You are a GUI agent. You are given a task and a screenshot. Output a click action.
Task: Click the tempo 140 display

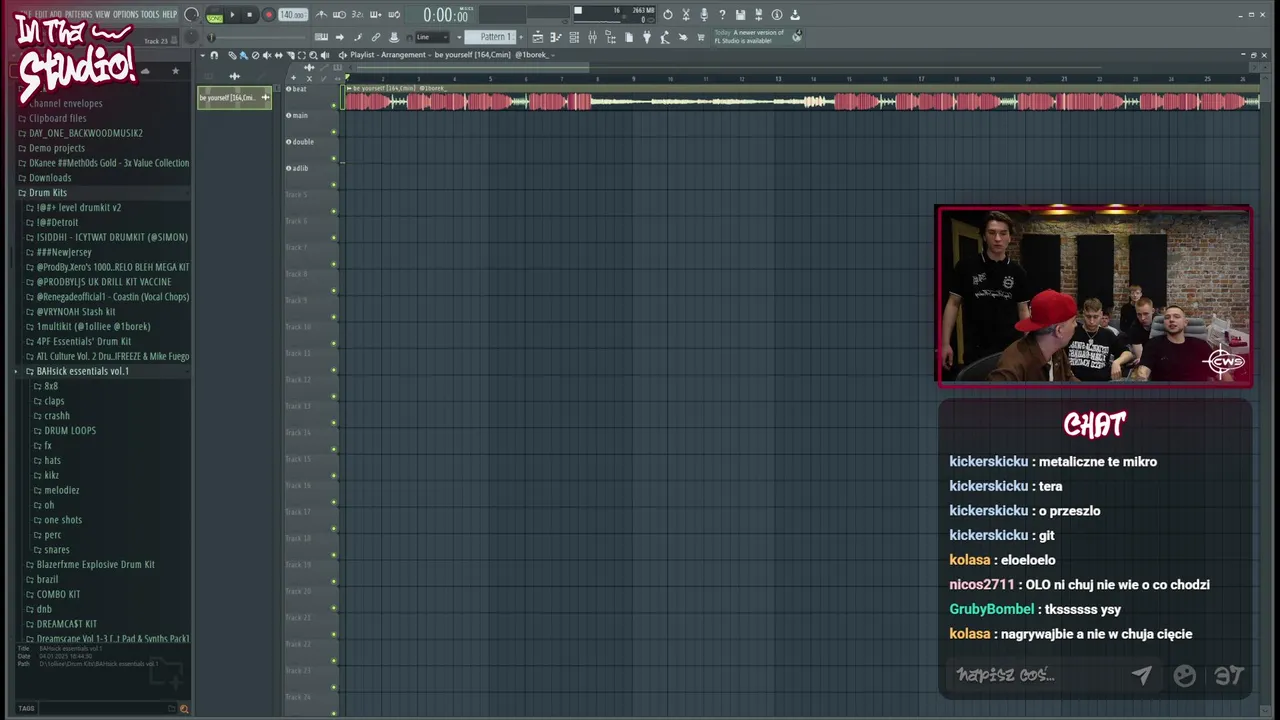292,15
